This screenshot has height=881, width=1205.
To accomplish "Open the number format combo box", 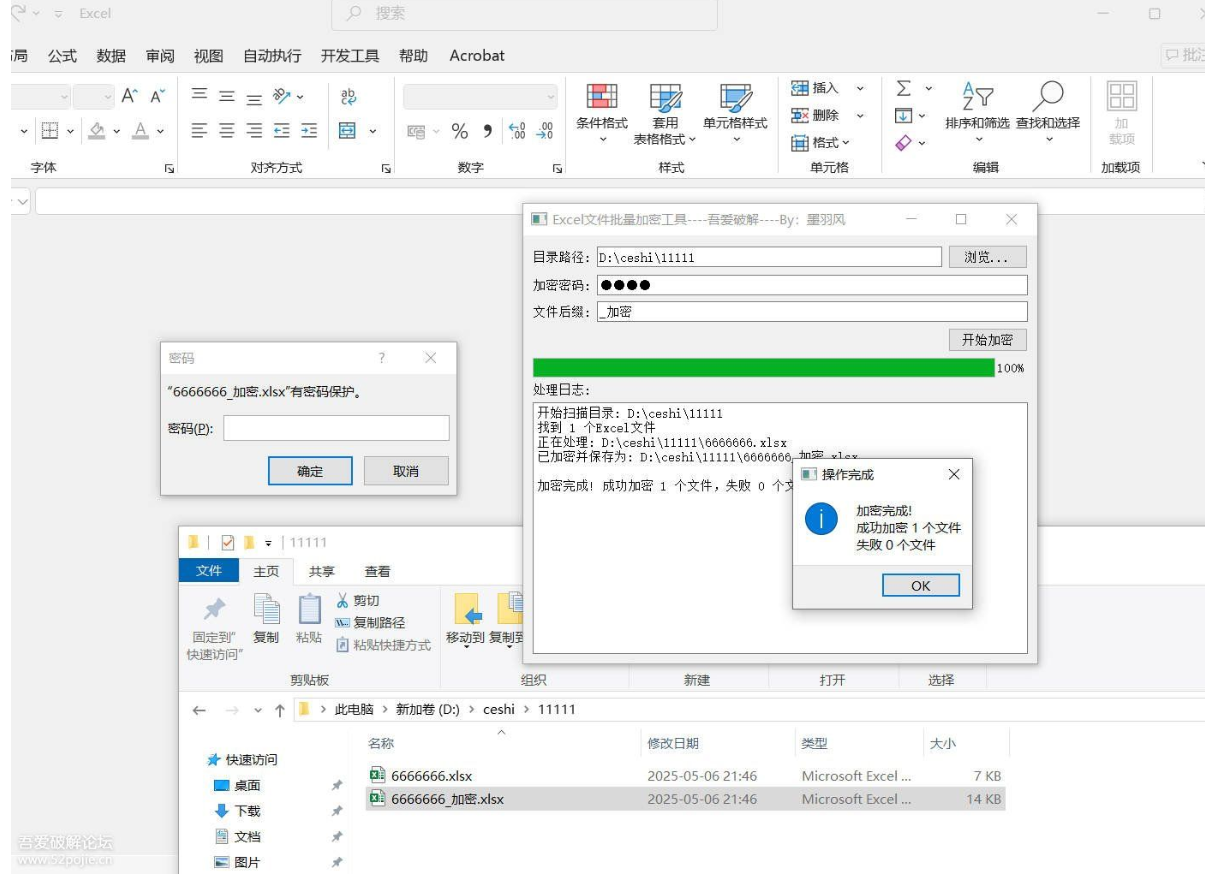I will (x=481, y=97).
